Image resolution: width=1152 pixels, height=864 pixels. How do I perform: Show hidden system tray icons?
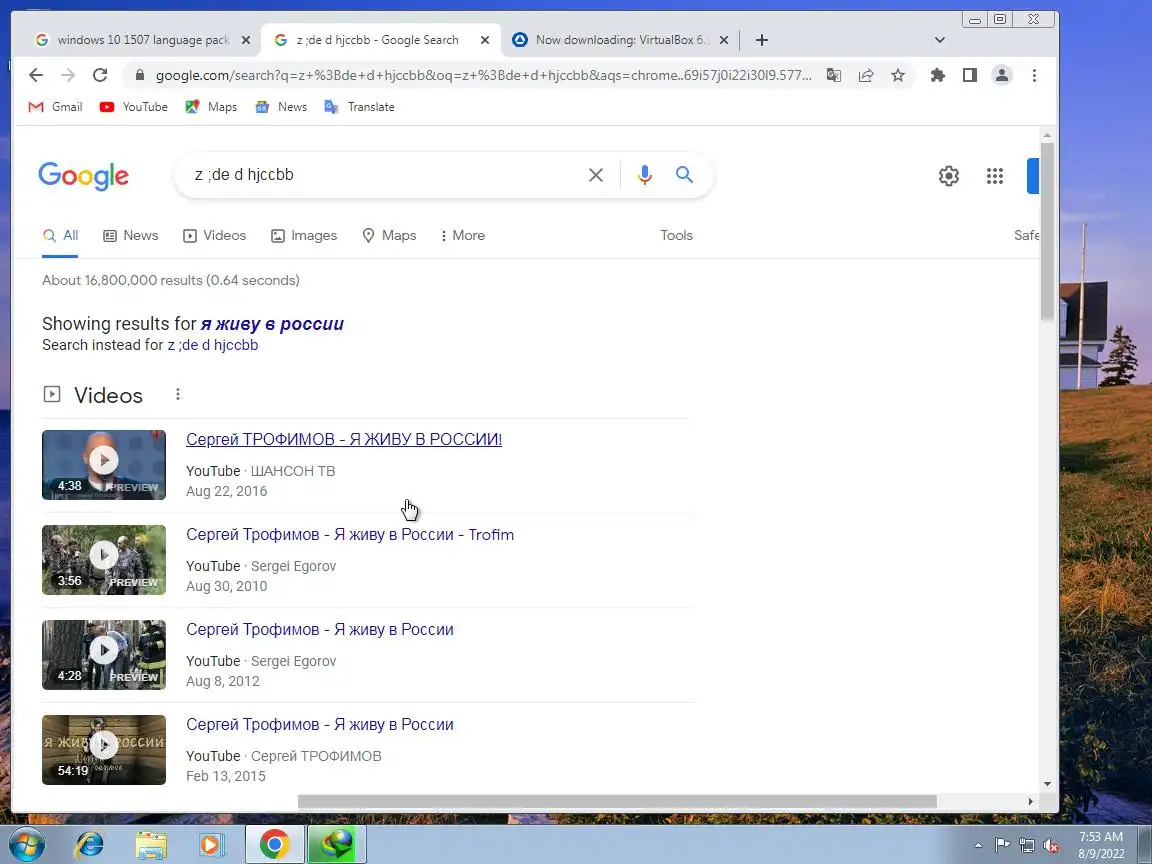(978, 846)
